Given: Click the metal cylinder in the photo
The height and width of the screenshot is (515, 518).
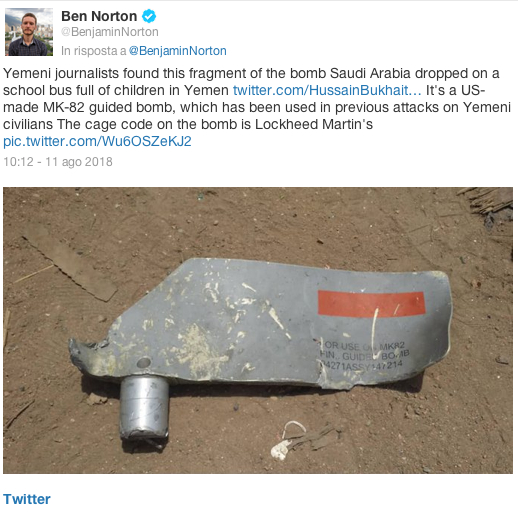Looking at the screenshot, I should click(144, 407).
